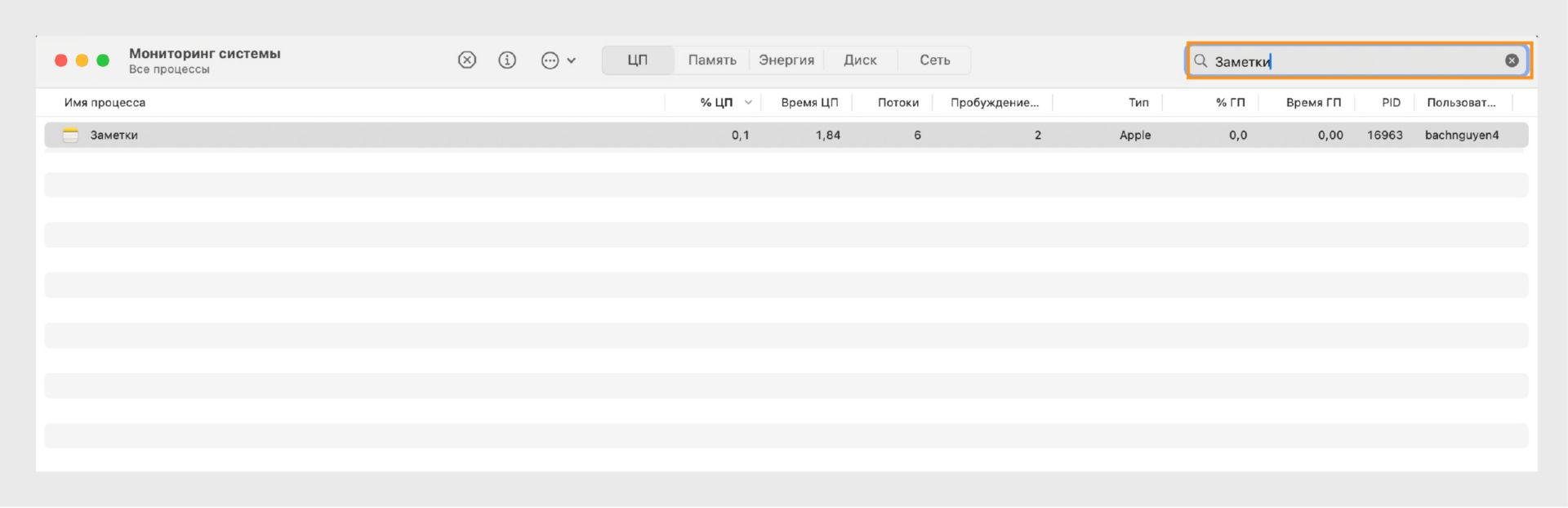
Task: Sort by Время ЦП column header
Action: pos(809,103)
